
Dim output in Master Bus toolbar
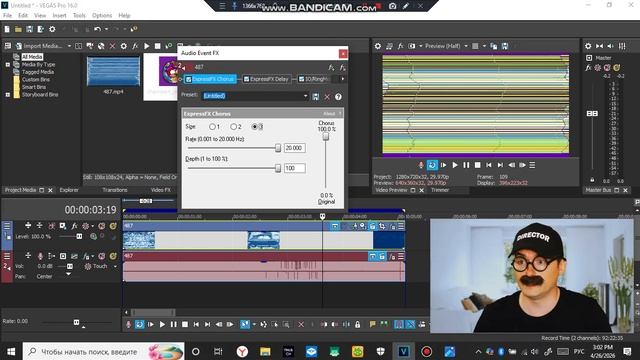611,46
